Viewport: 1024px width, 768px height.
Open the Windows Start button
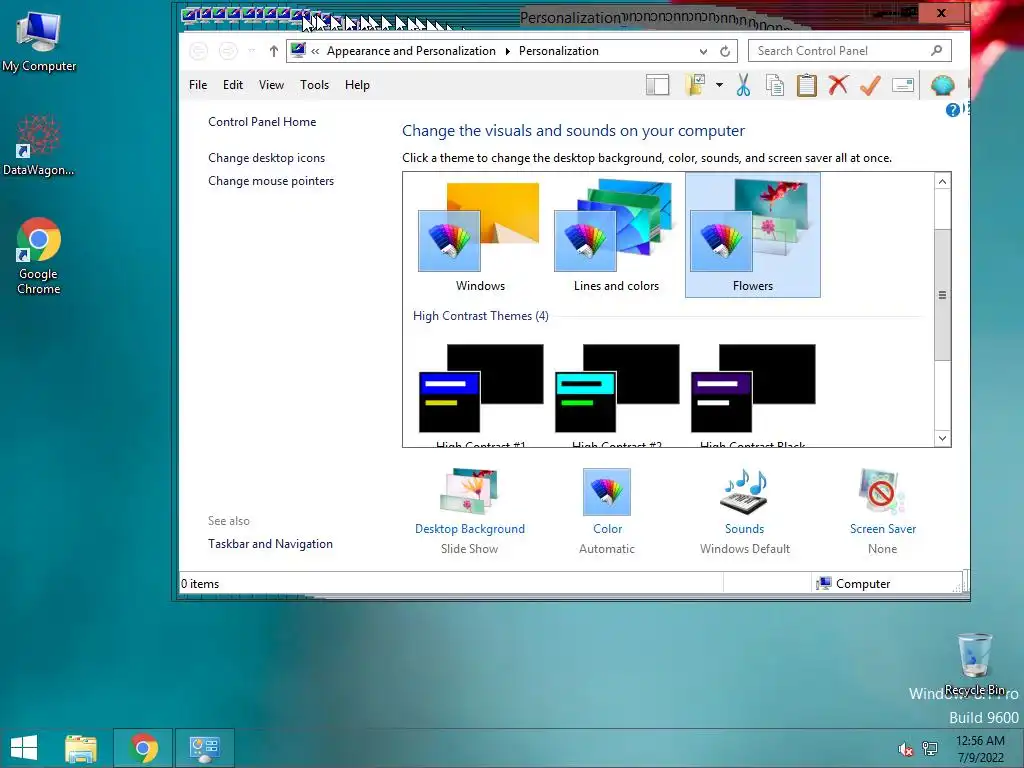24,748
